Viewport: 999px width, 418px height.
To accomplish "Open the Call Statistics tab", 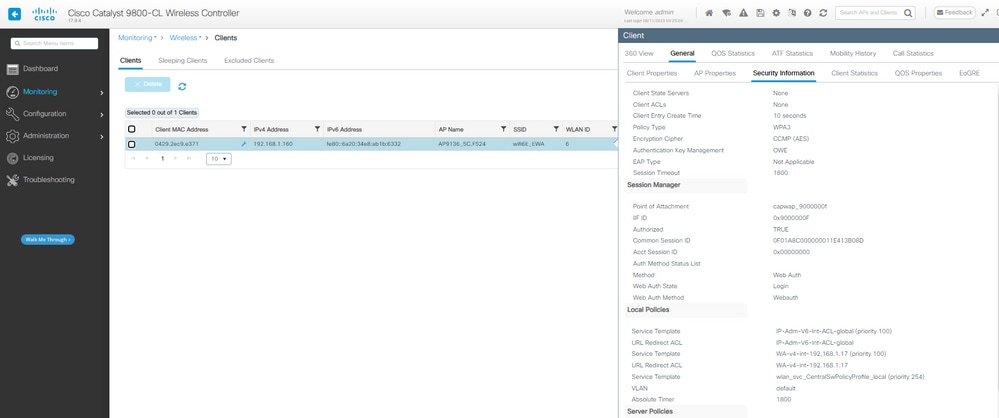I will pos(913,54).
